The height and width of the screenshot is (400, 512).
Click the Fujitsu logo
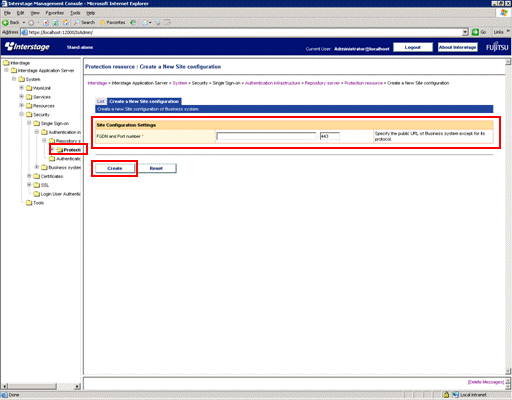coord(497,47)
